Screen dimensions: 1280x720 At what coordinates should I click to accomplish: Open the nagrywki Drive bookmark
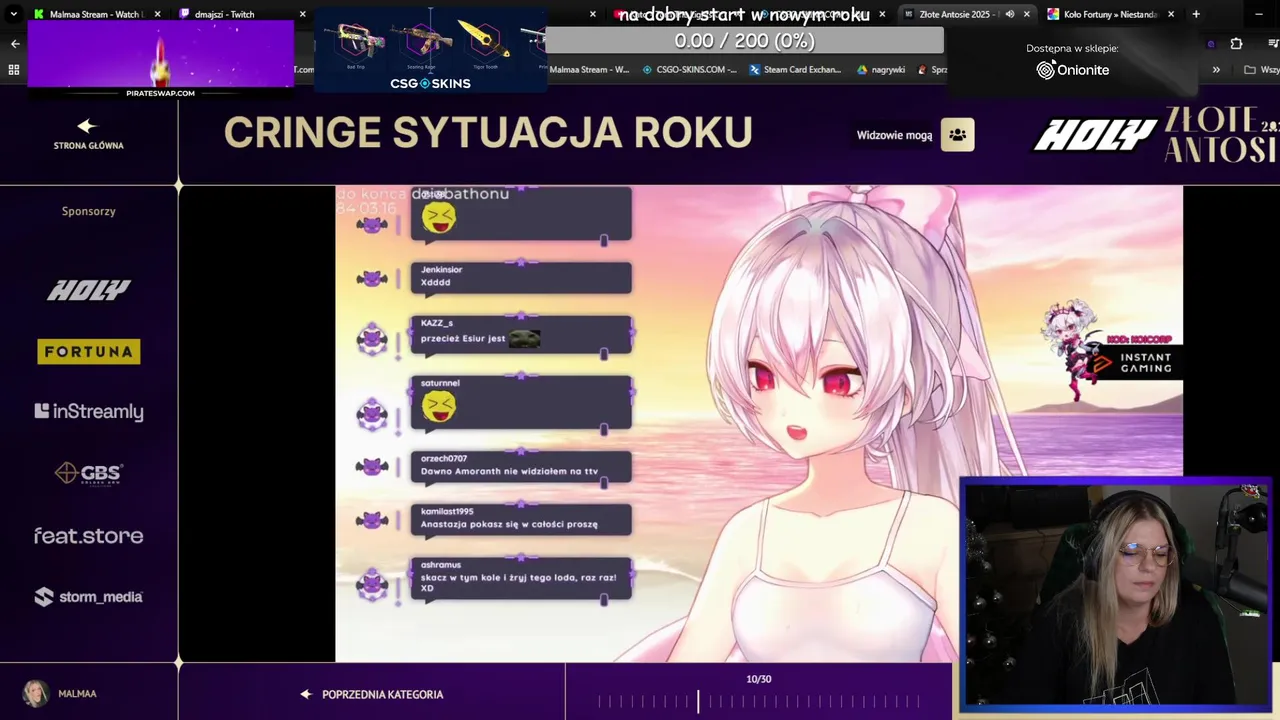coord(881,70)
